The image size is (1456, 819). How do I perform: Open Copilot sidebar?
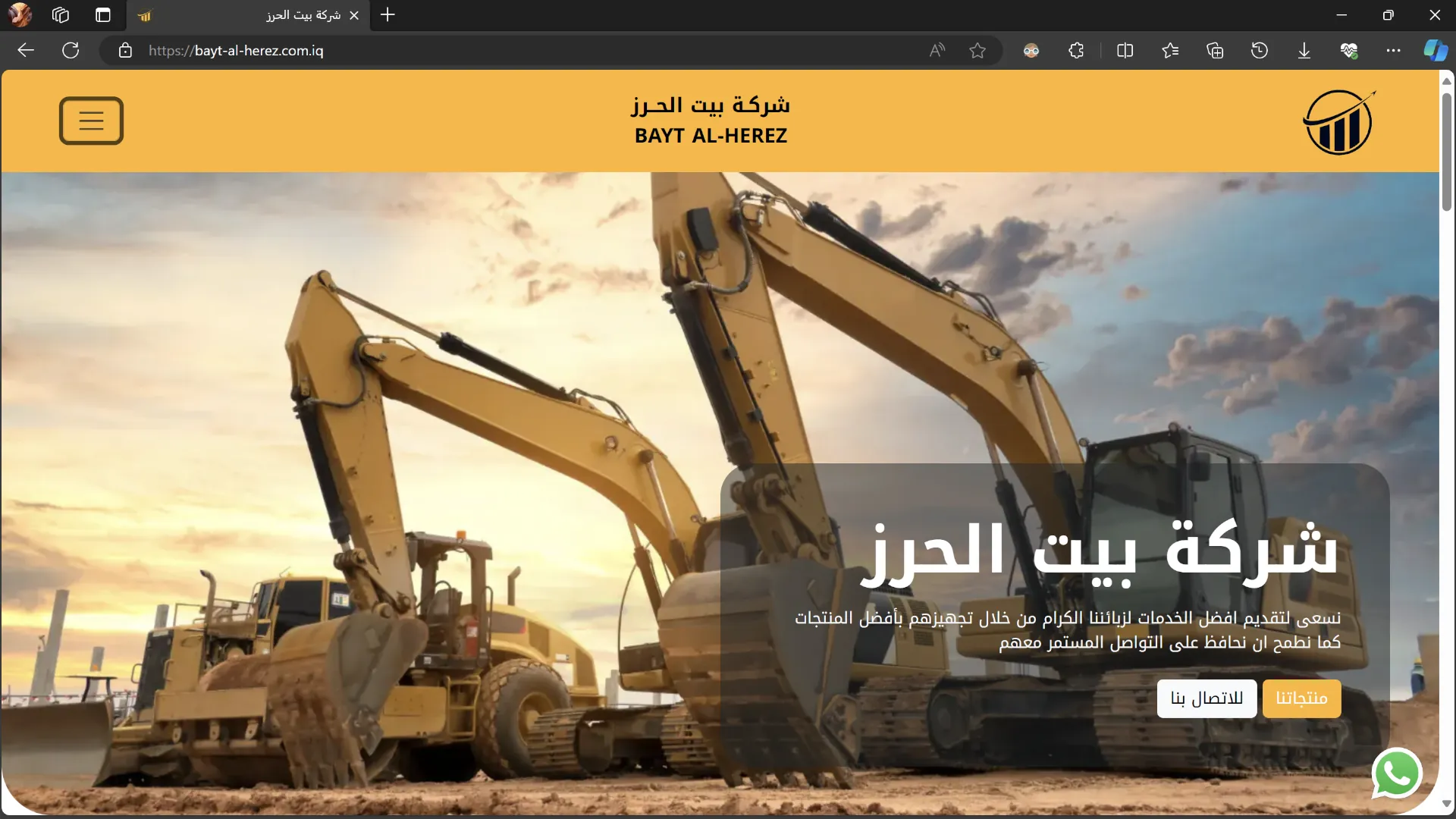(1435, 51)
